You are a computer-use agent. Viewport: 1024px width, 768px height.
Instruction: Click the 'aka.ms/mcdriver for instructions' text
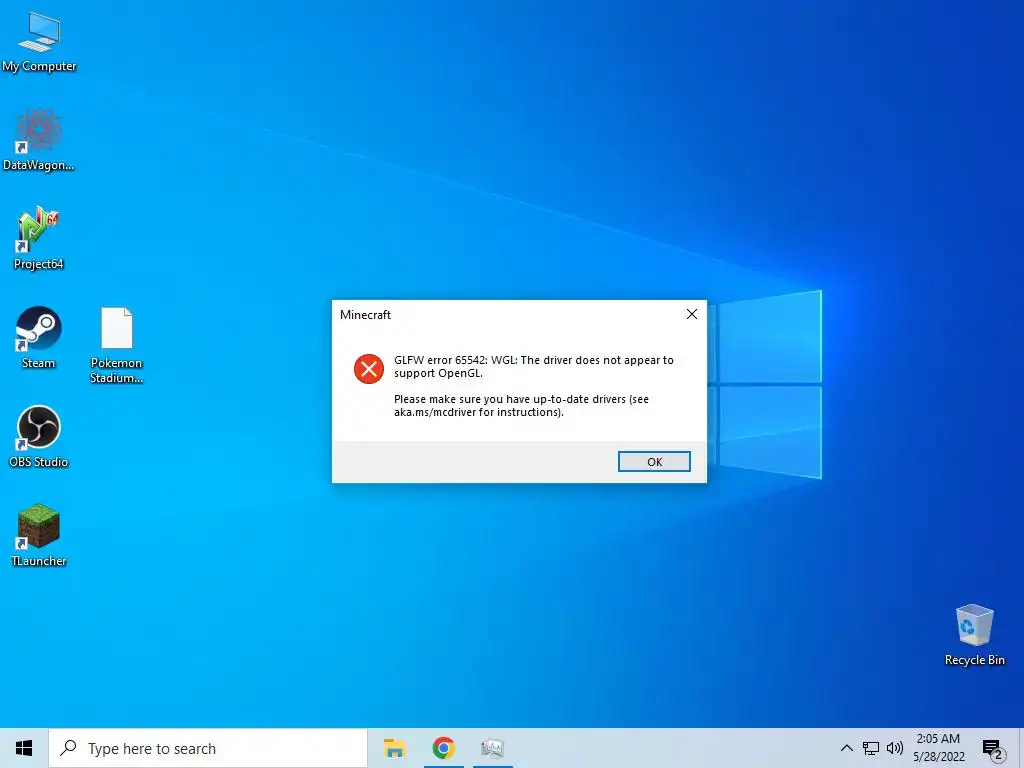point(477,412)
